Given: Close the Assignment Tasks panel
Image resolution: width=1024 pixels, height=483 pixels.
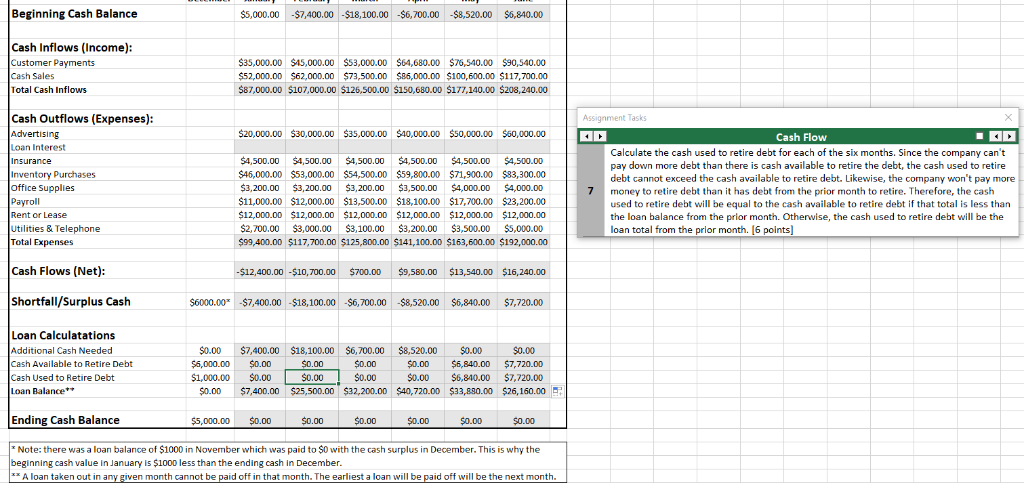Looking at the screenshot, I should 1008,117.
